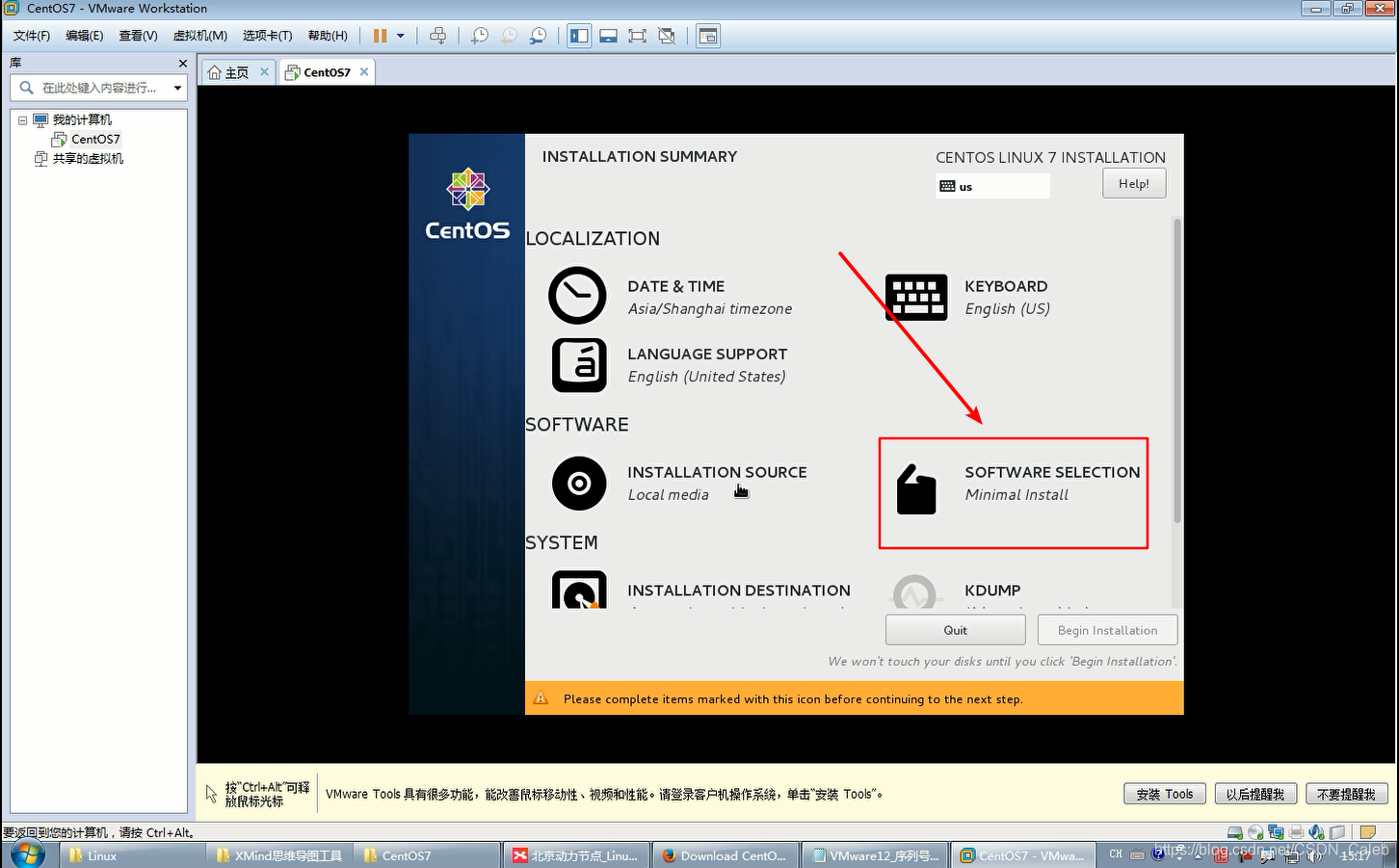This screenshot has width=1399, height=868.
Task: Send Ctrl+Alt+Del to the VM via toolbar icon
Action: (437, 36)
